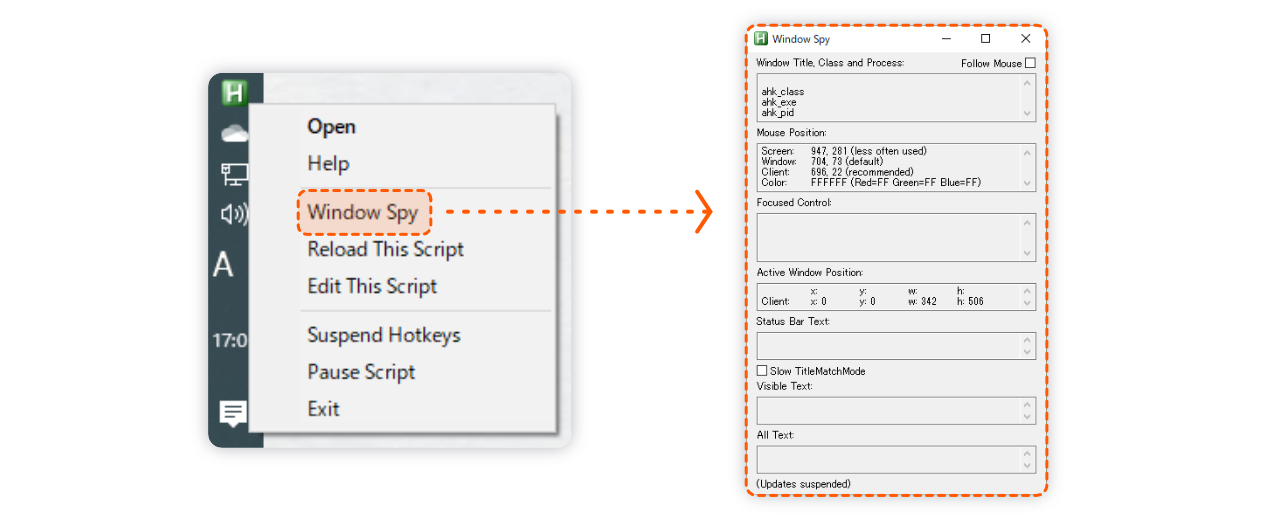
Task: Check the Slow TitleMatchMode option
Action: [x=762, y=371]
